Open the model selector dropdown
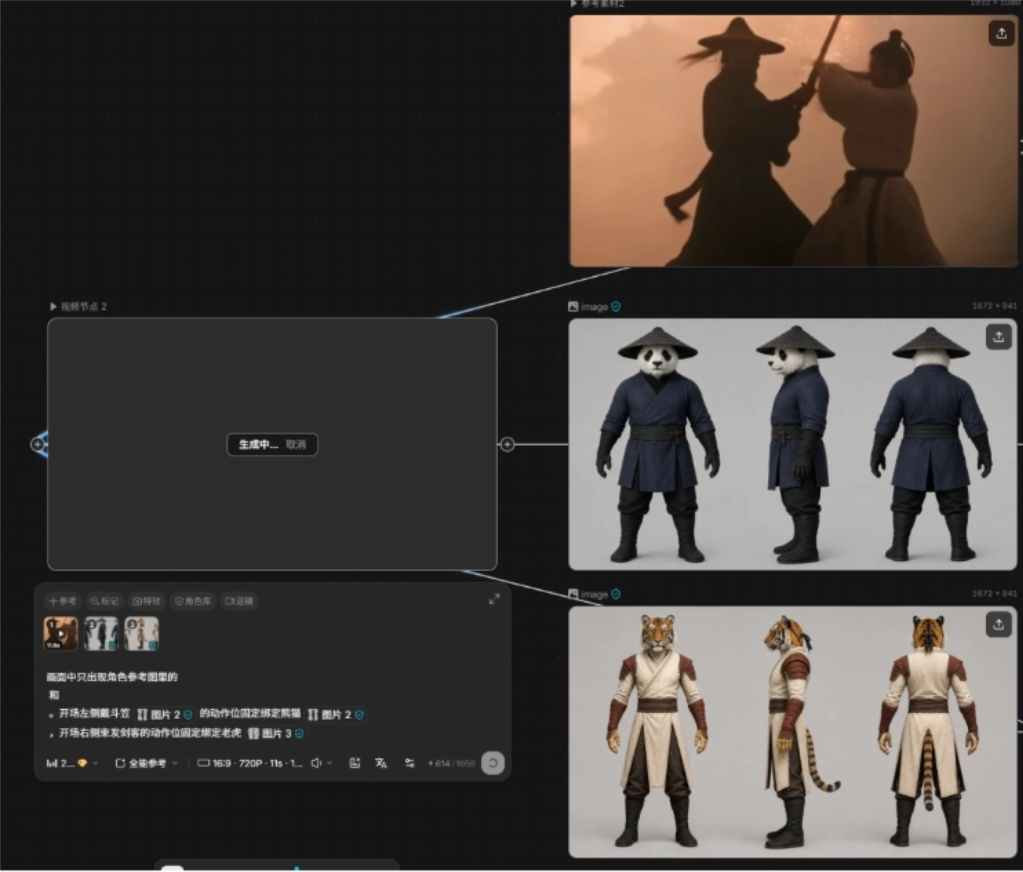Screen dimensions: 1023x872 point(72,763)
